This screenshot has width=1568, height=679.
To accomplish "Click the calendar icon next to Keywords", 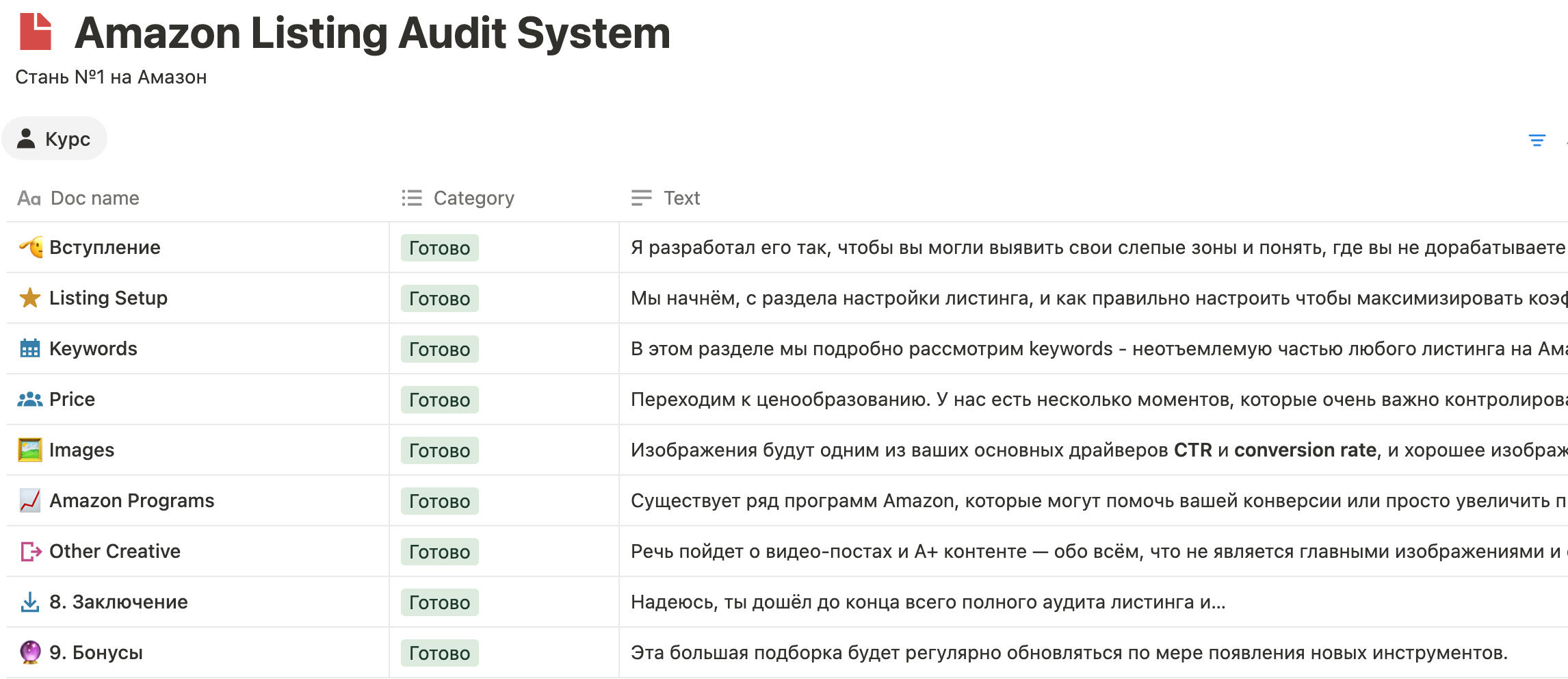I will point(29,348).
